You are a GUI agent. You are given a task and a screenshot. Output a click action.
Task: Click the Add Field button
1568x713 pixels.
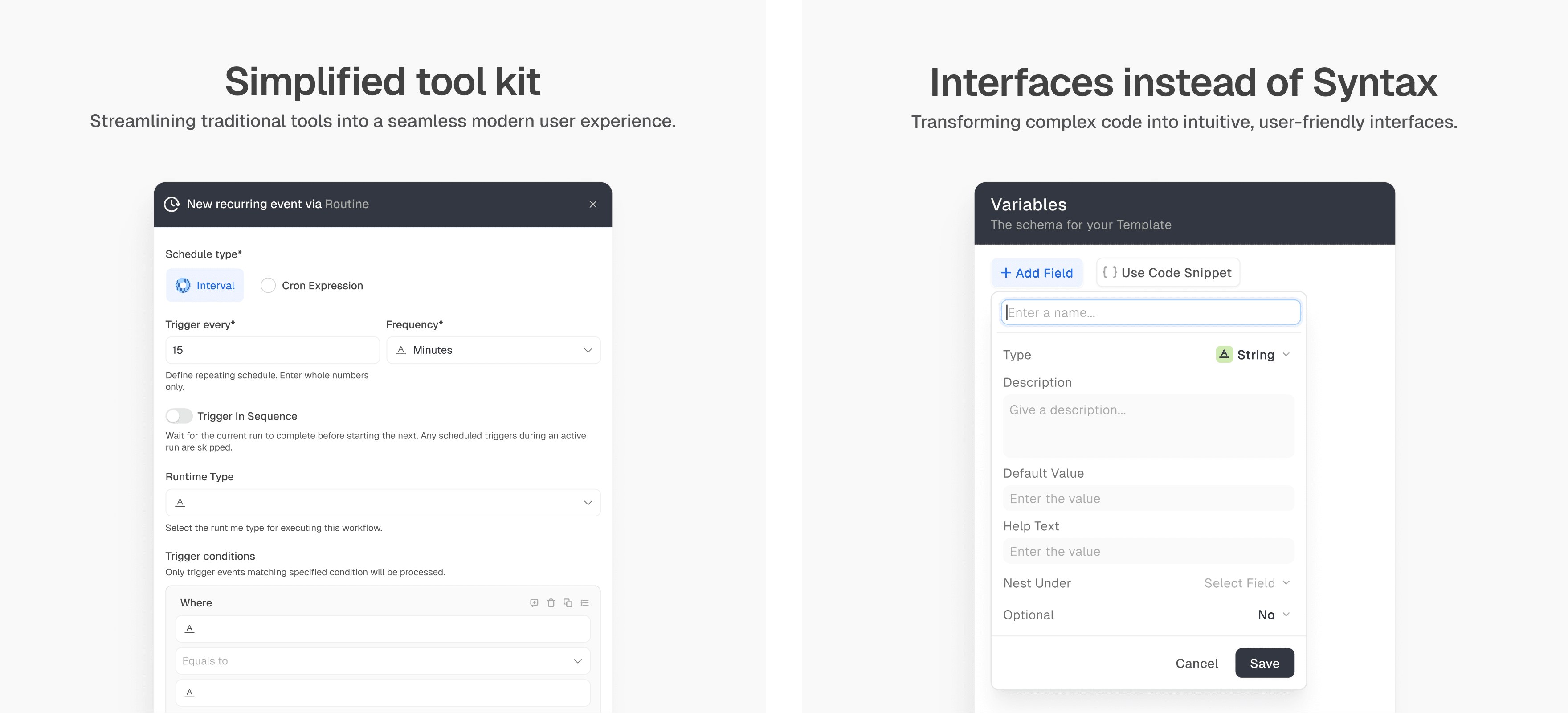click(x=1037, y=273)
